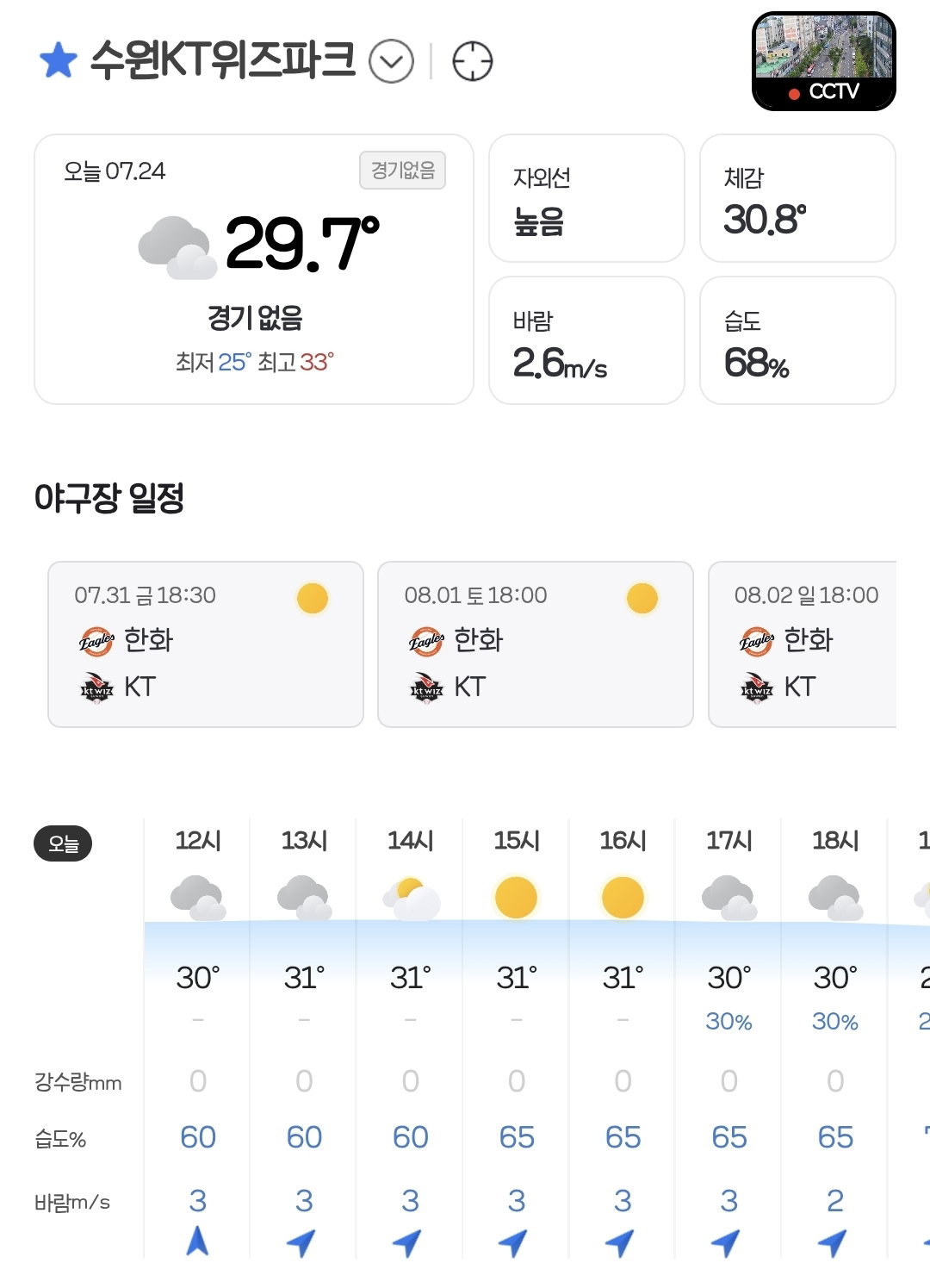Screen dimensions: 930x1288
Task: Click the sunny icon on the 07.31 game
Action: pos(312,598)
